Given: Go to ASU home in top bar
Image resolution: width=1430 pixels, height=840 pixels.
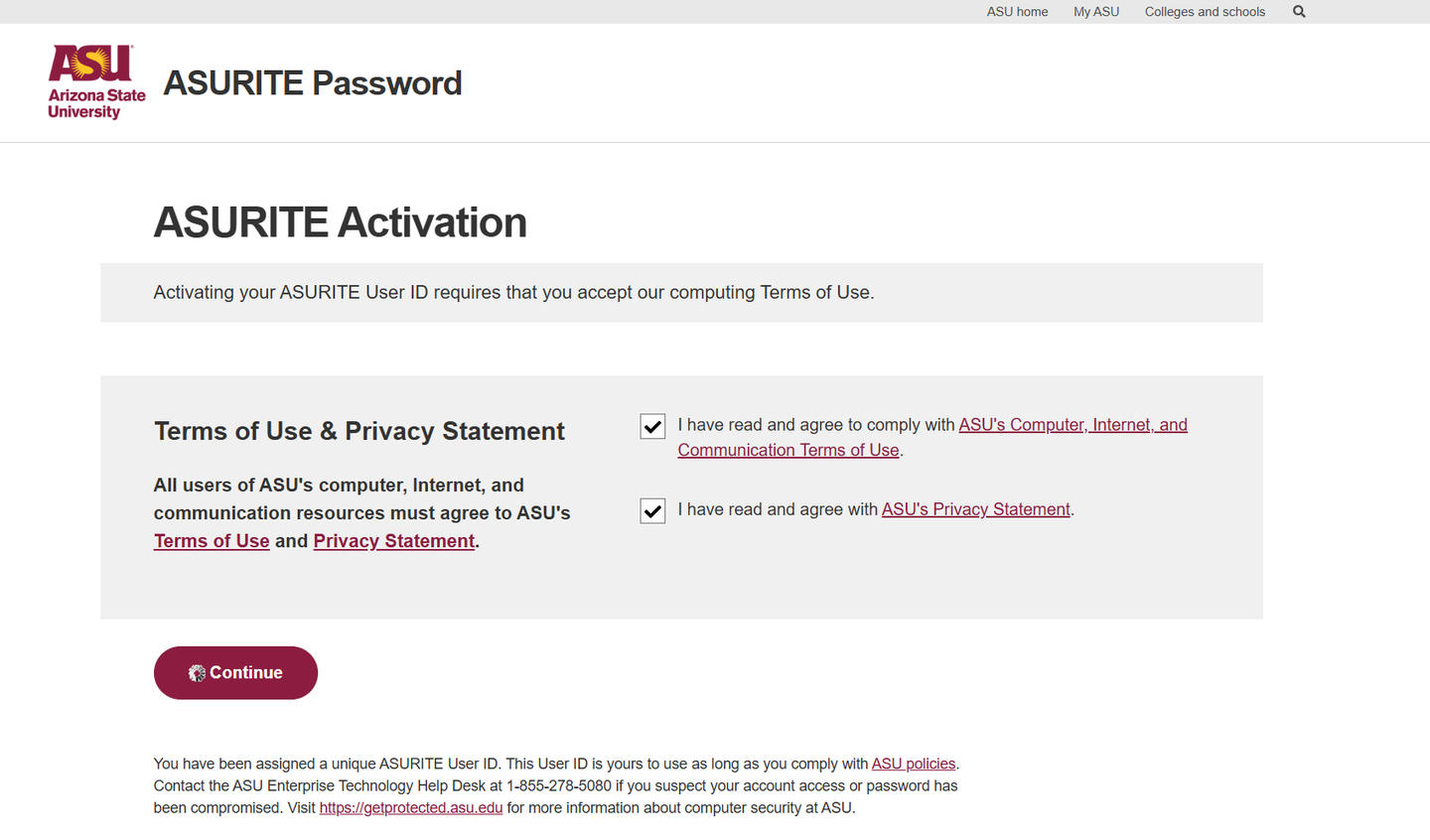Looking at the screenshot, I should coord(1017,12).
